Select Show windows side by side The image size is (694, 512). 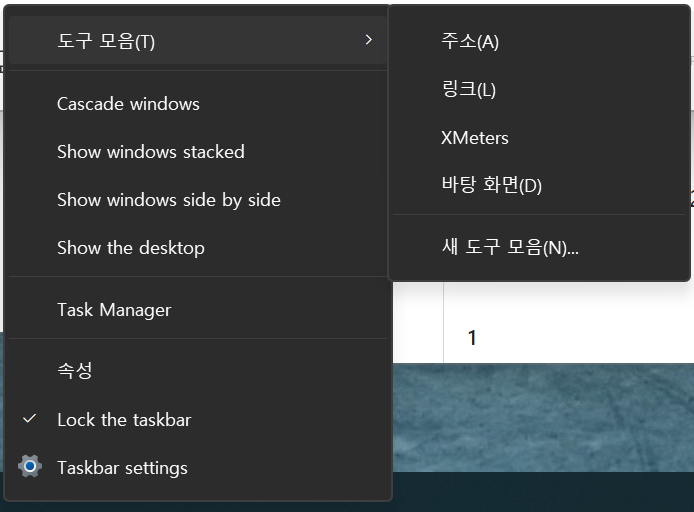(x=197, y=200)
